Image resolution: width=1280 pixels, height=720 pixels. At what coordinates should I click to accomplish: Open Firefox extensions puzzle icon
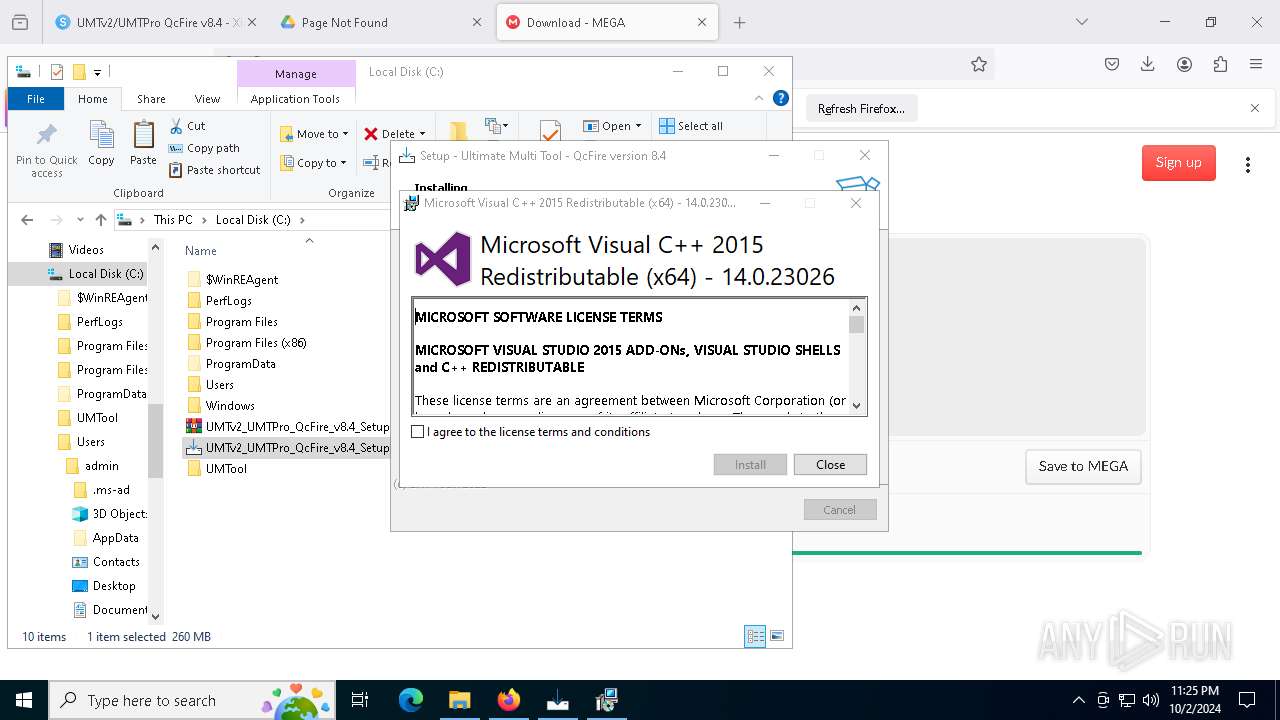pos(1220,64)
